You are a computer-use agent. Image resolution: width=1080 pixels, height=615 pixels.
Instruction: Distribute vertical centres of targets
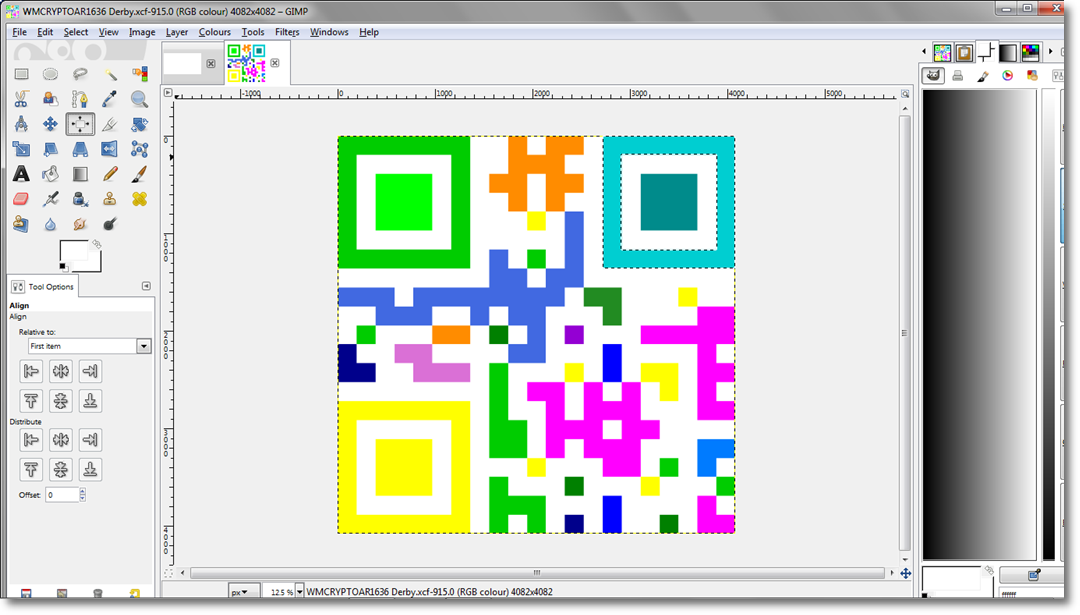(61, 470)
